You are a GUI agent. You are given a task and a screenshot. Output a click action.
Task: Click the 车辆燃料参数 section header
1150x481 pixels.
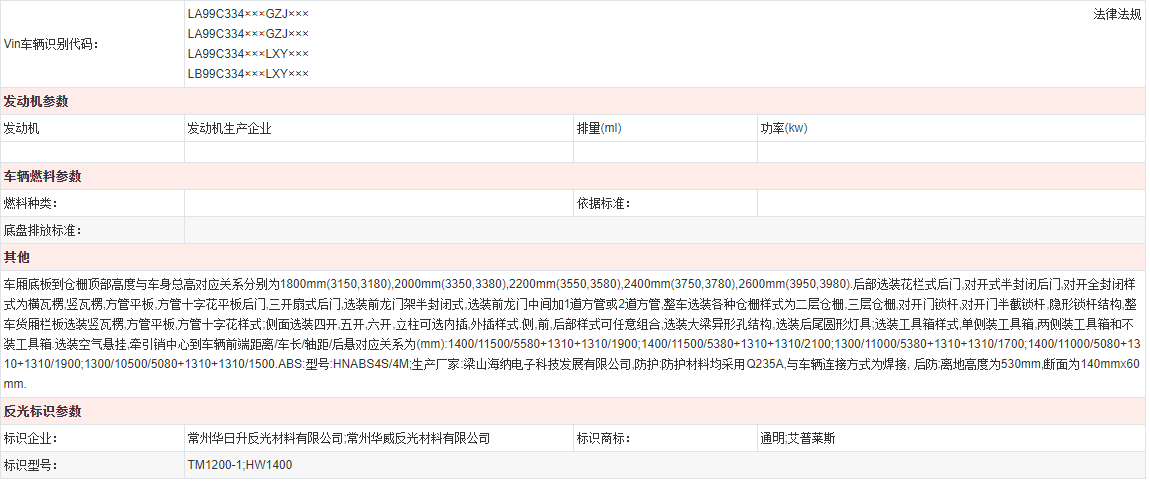coord(42,177)
